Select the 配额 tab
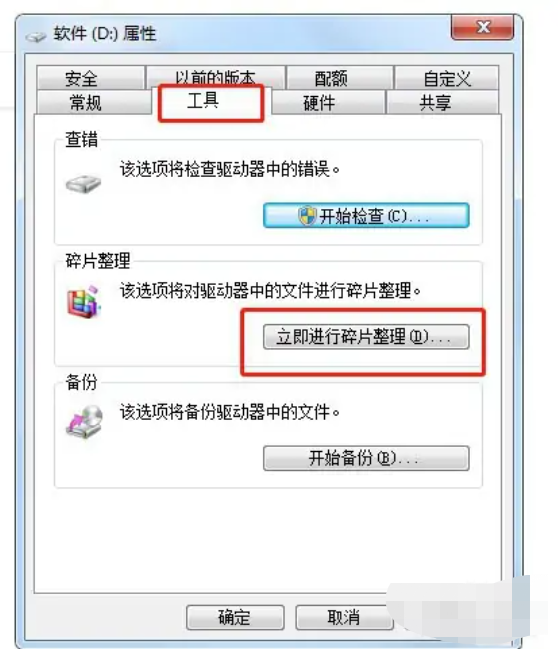558x649 pixels. pyautogui.click(x=339, y=78)
